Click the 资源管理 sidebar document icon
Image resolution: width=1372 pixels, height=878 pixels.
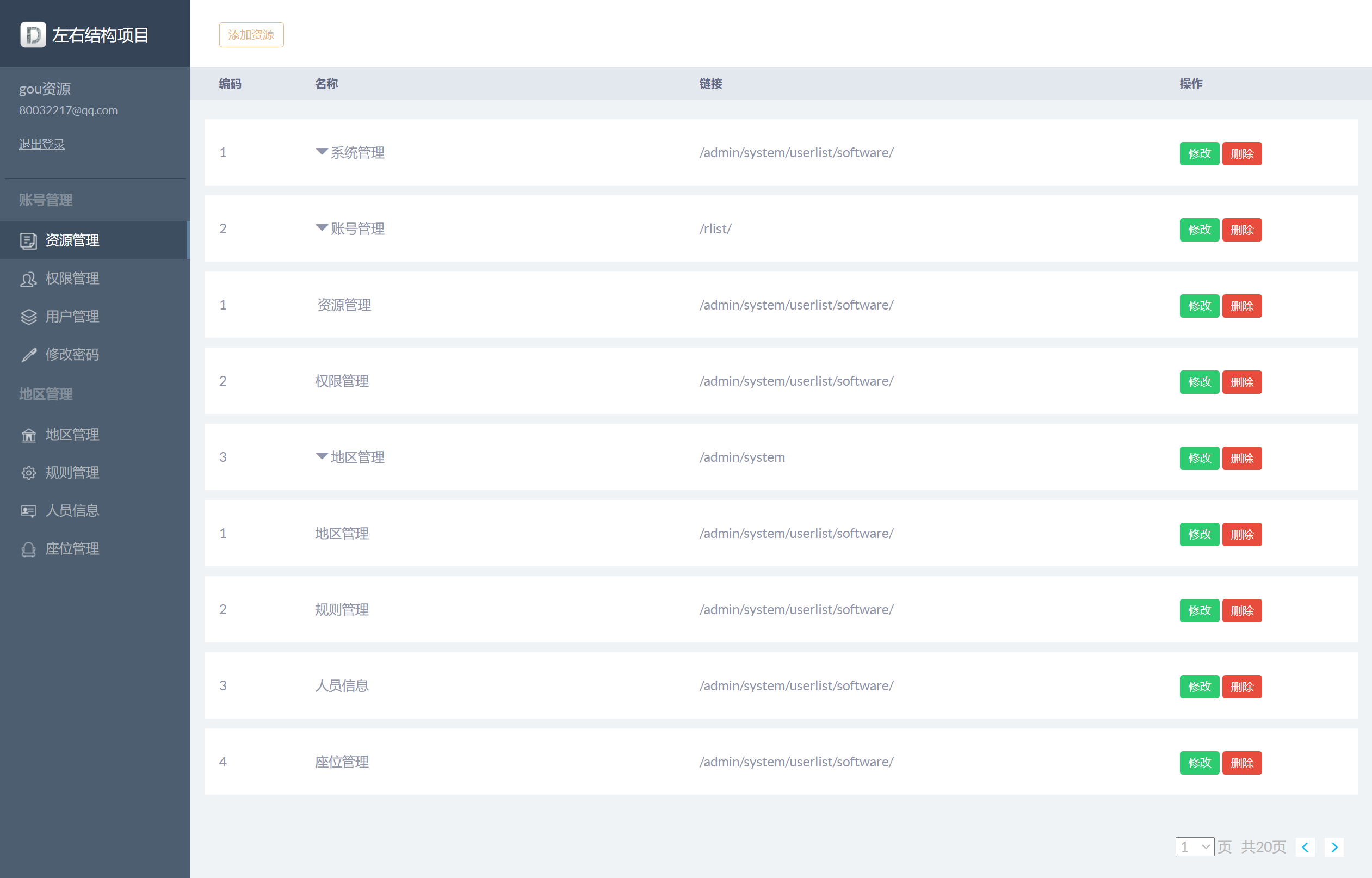28,240
